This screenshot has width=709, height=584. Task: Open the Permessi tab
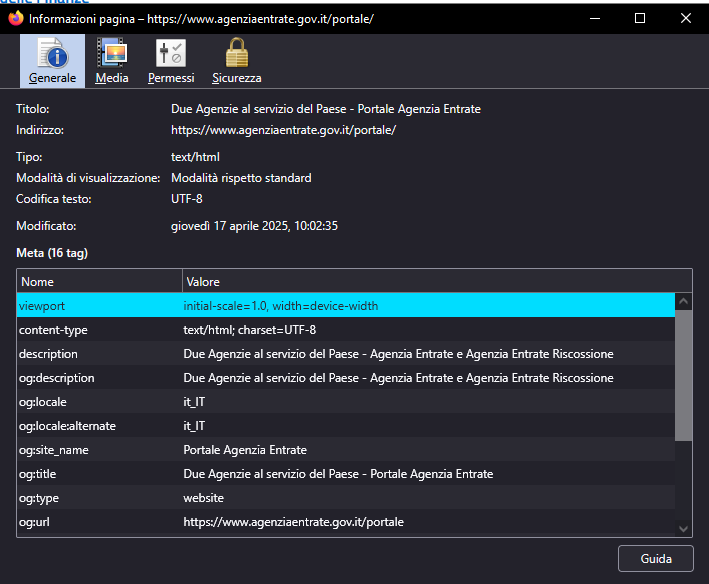(x=171, y=61)
